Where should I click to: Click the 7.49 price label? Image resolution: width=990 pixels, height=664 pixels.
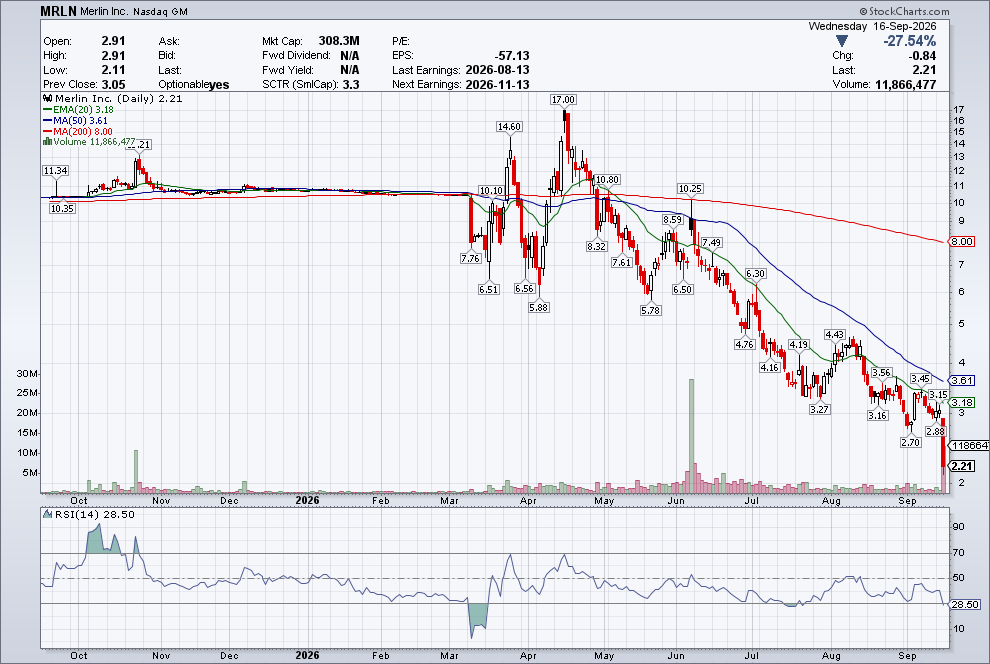point(712,242)
